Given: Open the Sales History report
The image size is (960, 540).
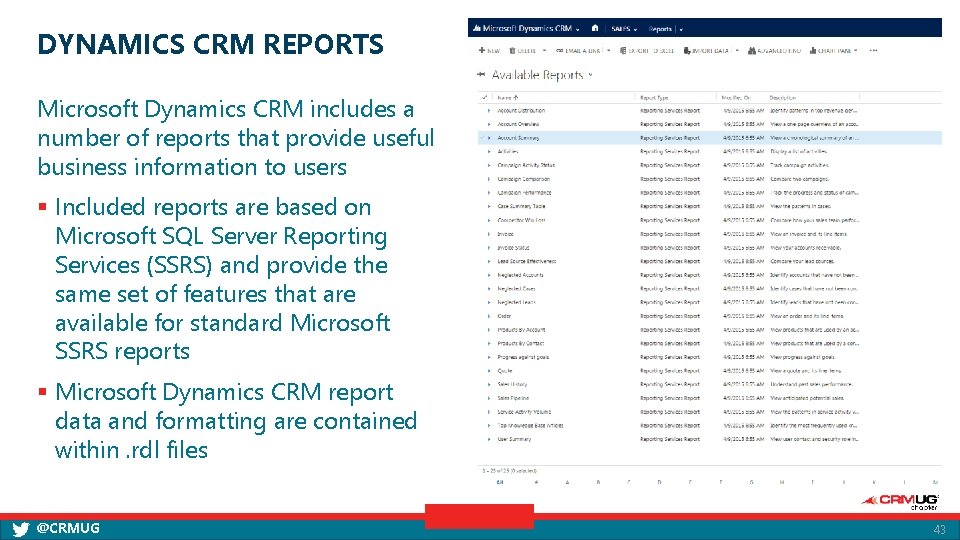Looking at the screenshot, I should pos(512,384).
